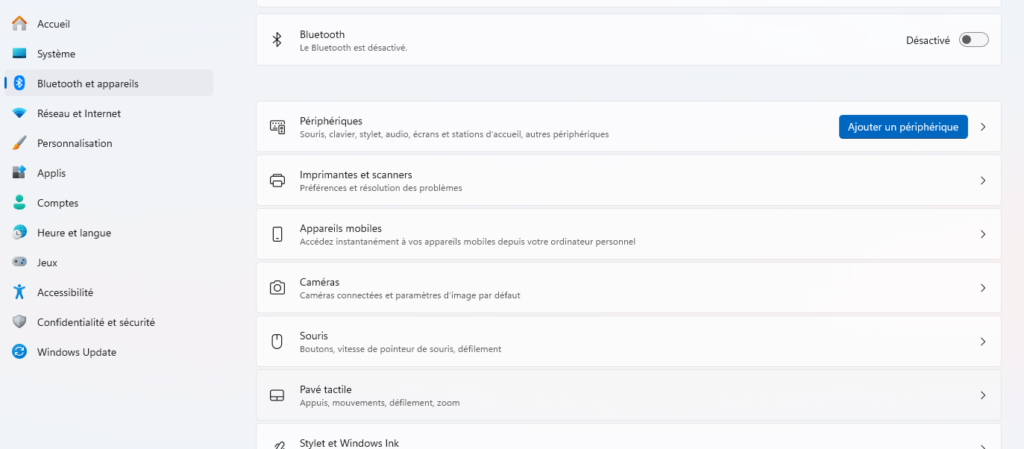Select Applis in the sidebar menu
This screenshot has height=449, width=1024.
(51, 173)
